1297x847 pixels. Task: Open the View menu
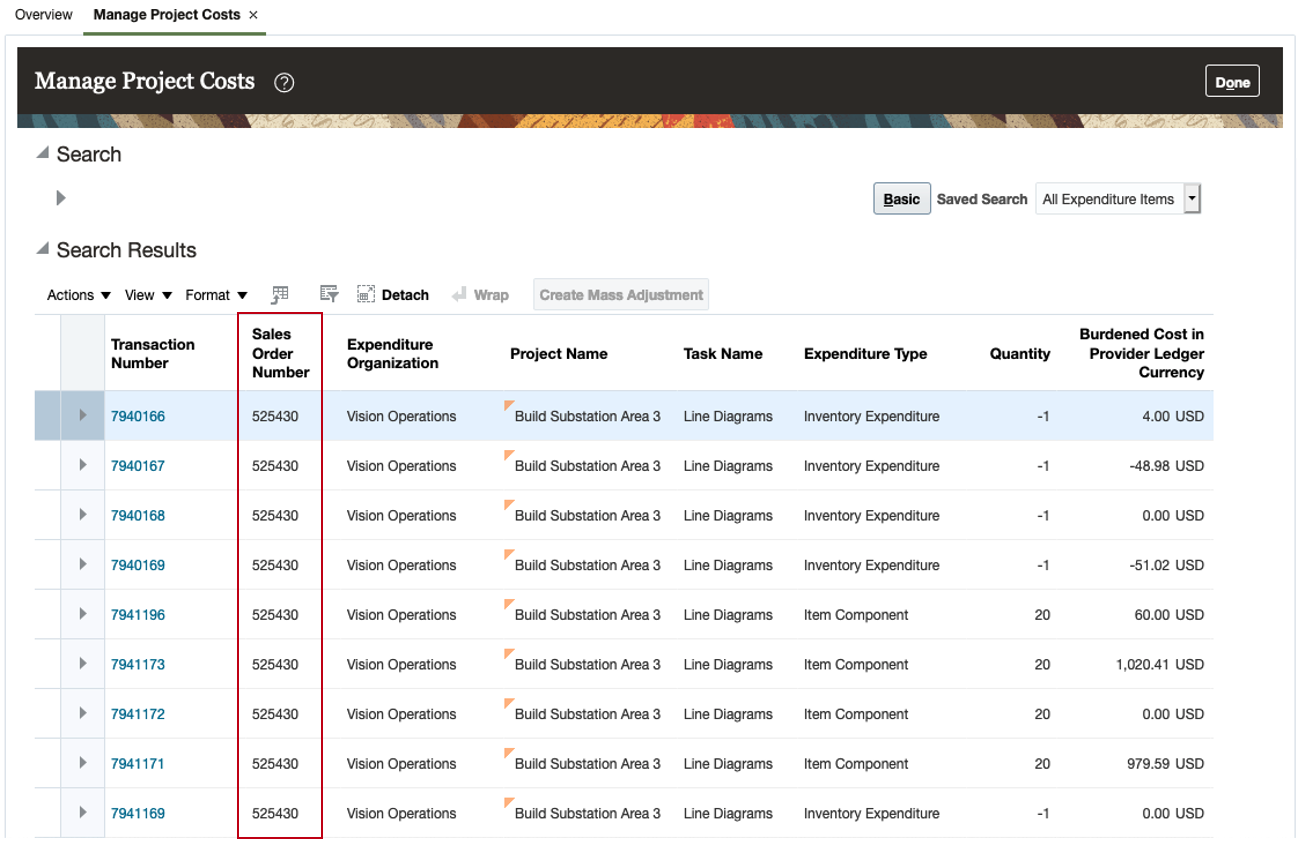tap(148, 295)
